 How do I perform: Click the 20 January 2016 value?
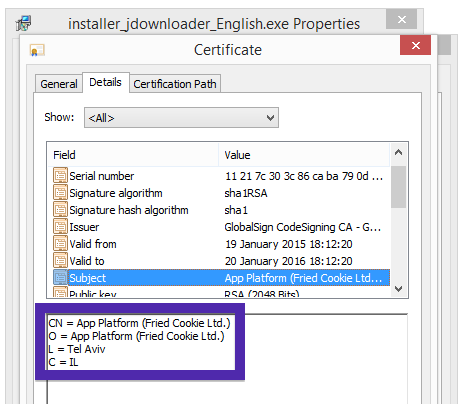pyautogui.click(x=288, y=261)
